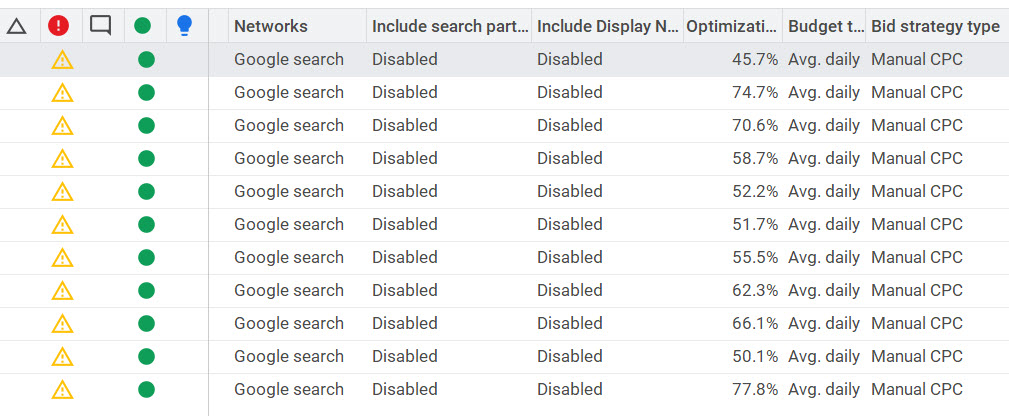Sort by the warning triangle column header

tap(16, 26)
